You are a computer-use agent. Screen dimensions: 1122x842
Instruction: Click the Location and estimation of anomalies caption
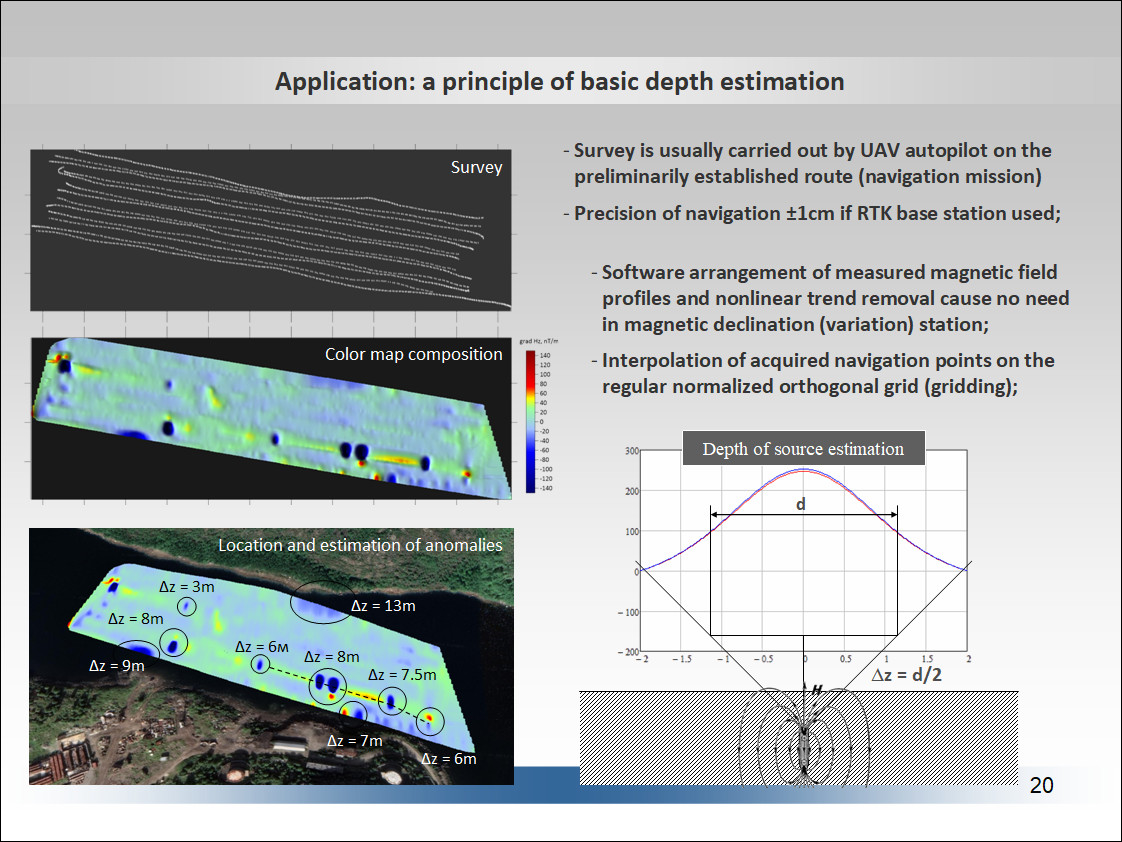tap(360, 545)
